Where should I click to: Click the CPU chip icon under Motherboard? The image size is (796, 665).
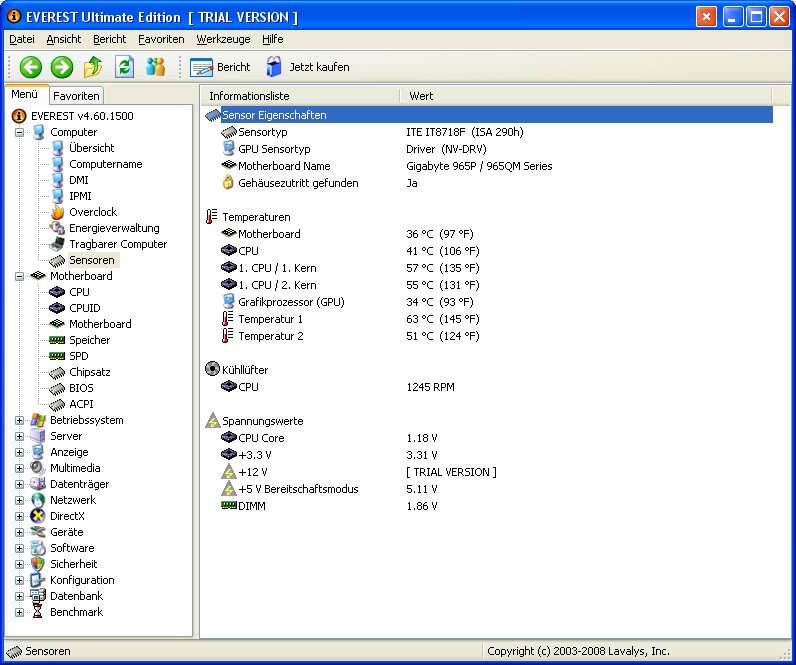(57, 292)
